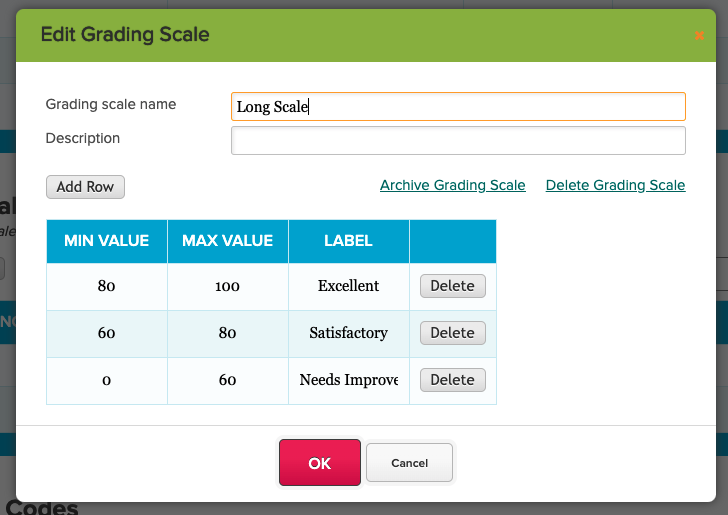Viewport: 728px width, 515px height.
Task: Edit the Needs Improvement max value 60
Action: pyautogui.click(x=228, y=380)
